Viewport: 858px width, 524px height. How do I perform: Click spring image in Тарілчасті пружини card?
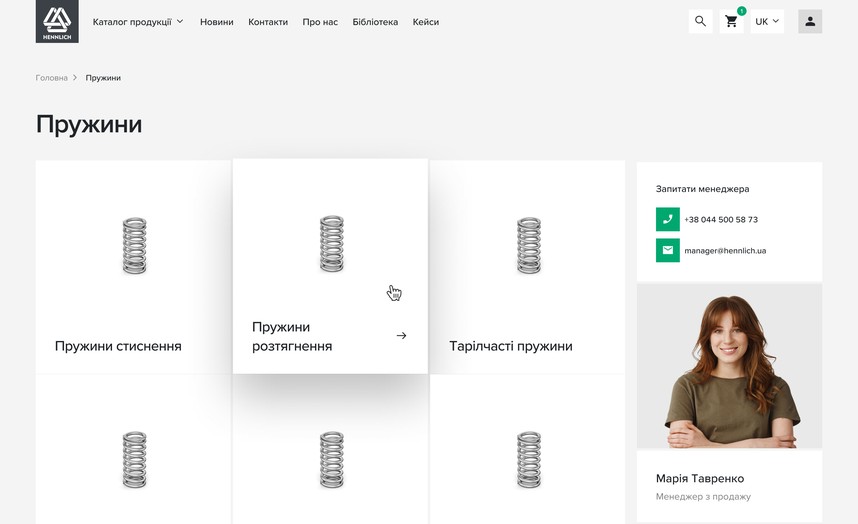tap(529, 246)
